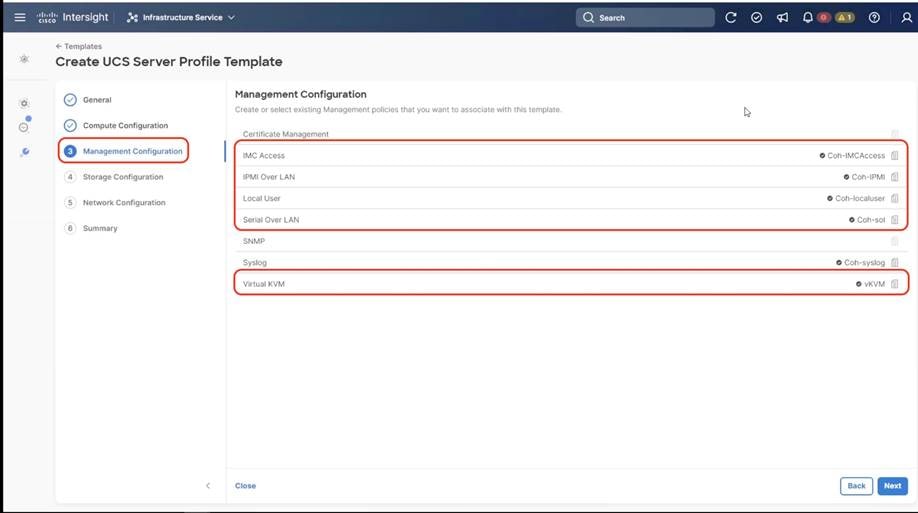Click the top sidebar gear icon
This screenshot has height=513, width=918.
click(x=24, y=59)
